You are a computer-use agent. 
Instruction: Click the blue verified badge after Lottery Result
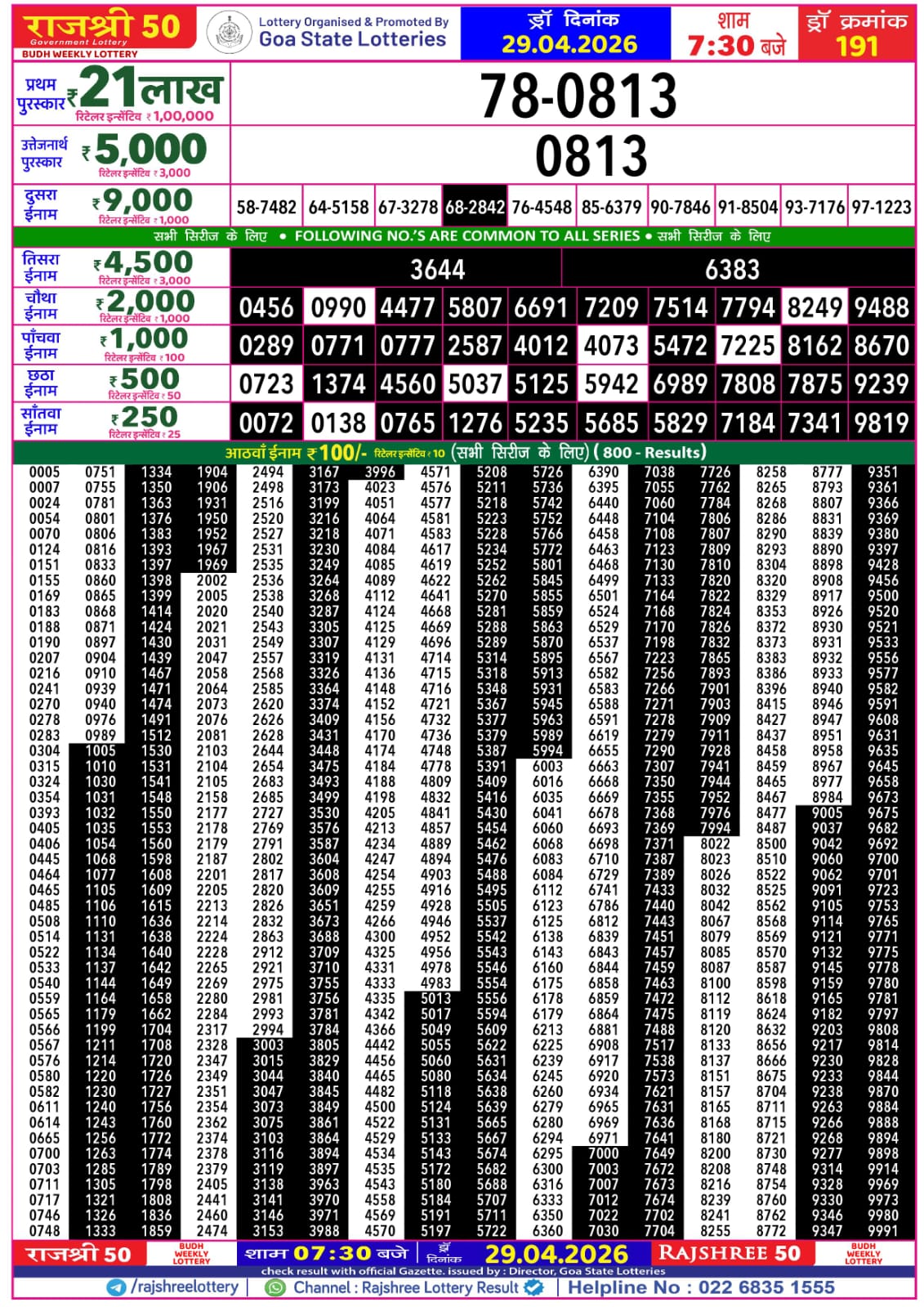click(533, 1287)
